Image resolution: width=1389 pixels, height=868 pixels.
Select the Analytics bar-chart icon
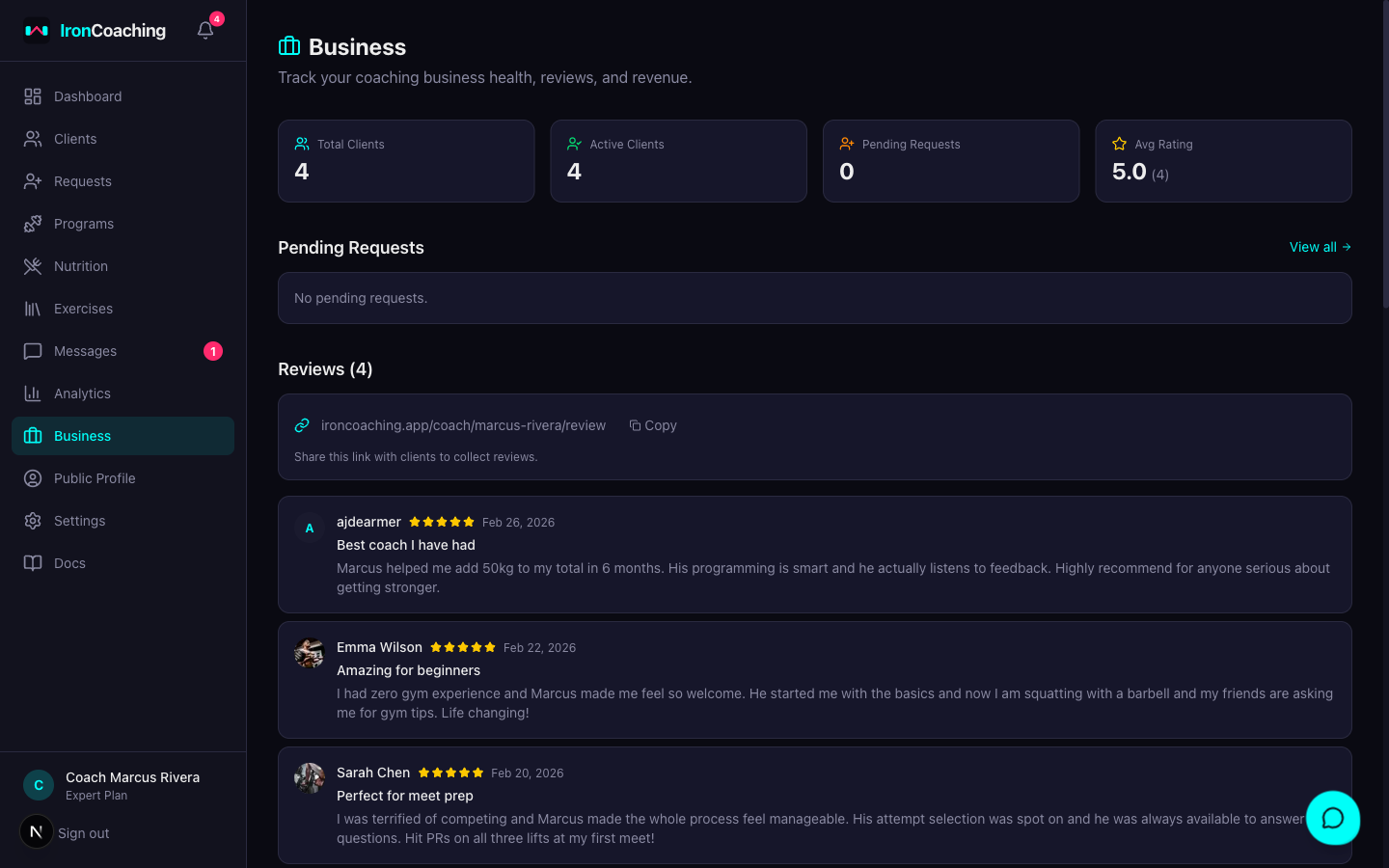(x=34, y=393)
